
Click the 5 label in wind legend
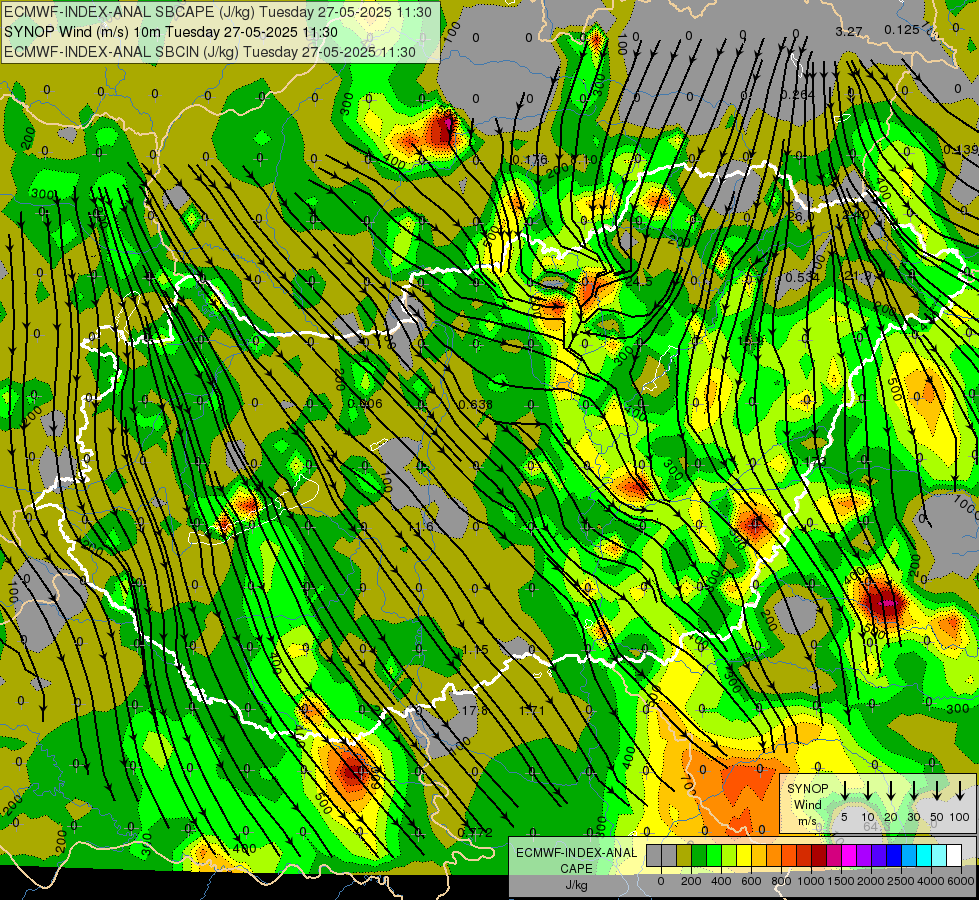[x=844, y=817]
